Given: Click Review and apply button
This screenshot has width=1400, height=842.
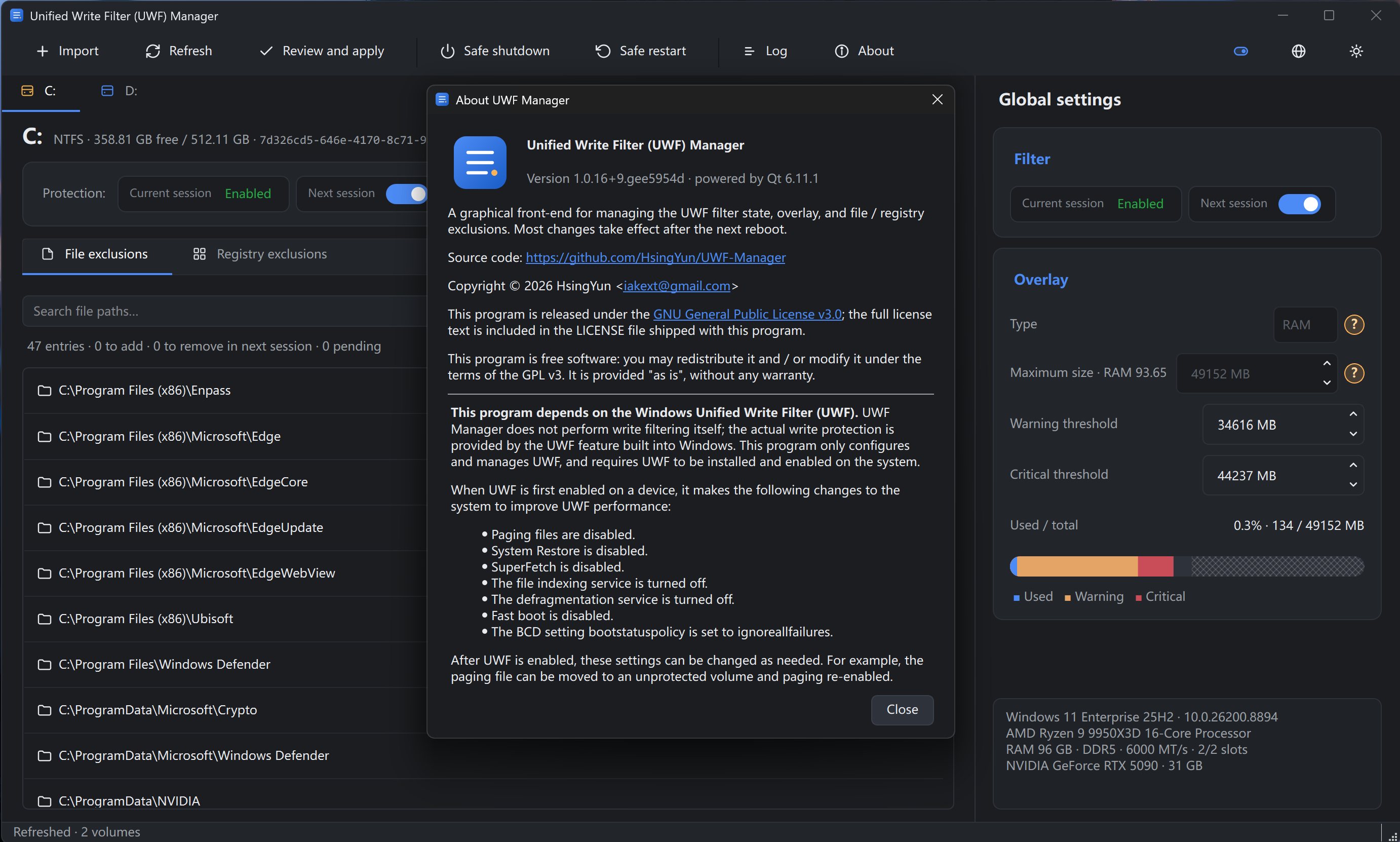Looking at the screenshot, I should pyautogui.click(x=322, y=51).
